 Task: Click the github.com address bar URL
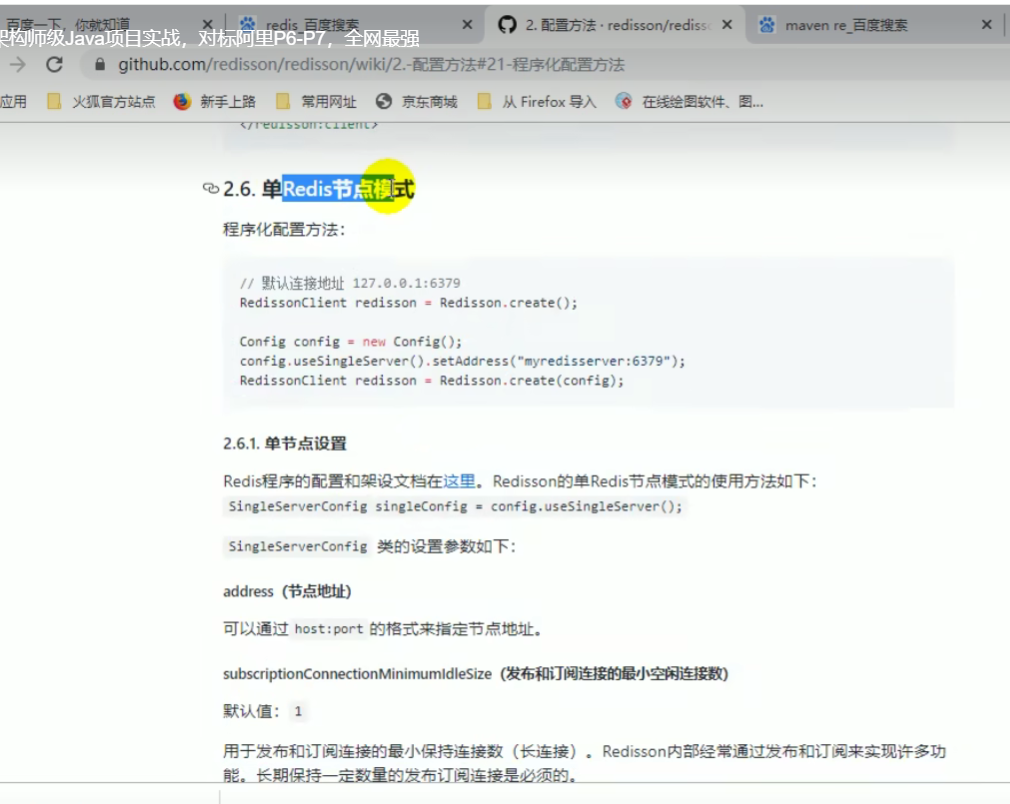point(371,64)
